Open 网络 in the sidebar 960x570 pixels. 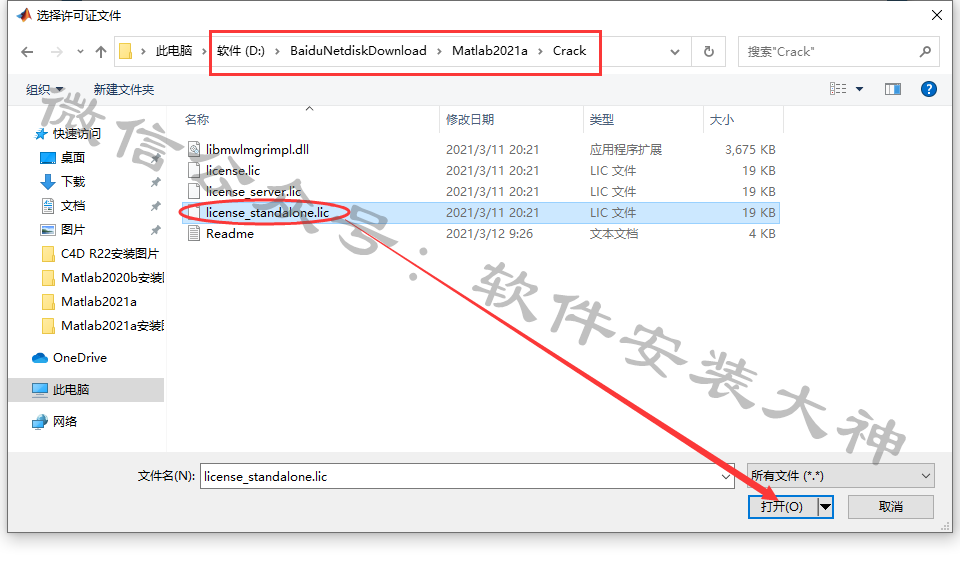point(65,422)
